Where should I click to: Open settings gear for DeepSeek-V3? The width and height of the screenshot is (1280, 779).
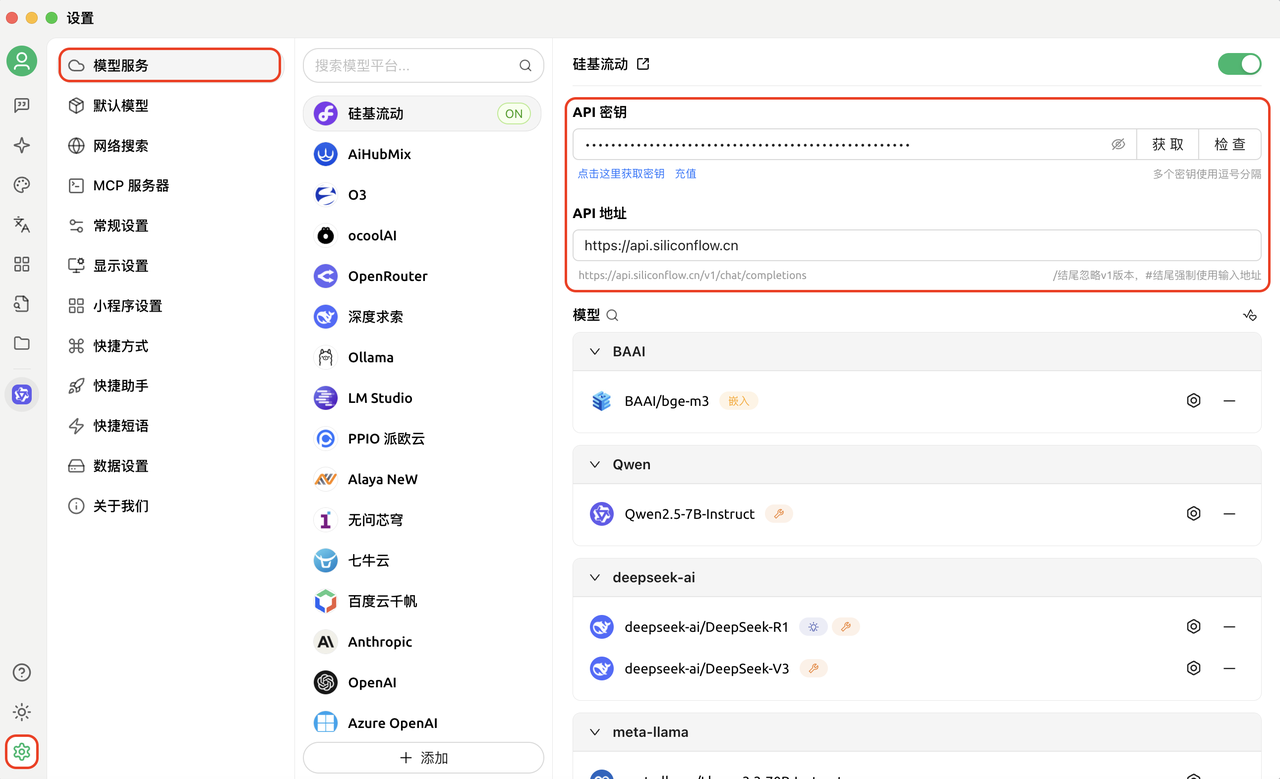point(1193,668)
